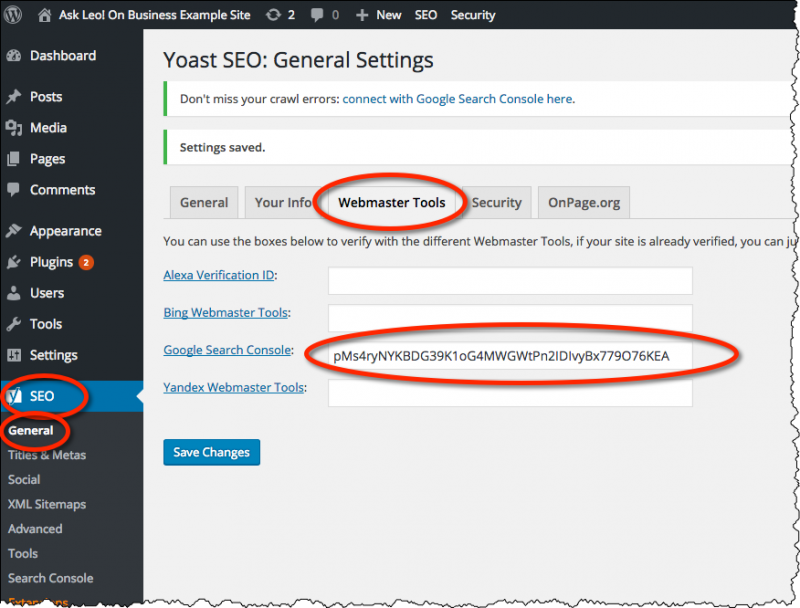The width and height of the screenshot is (800, 608).
Task: Focus the Bing Webmaster Tools field
Action: (510, 318)
